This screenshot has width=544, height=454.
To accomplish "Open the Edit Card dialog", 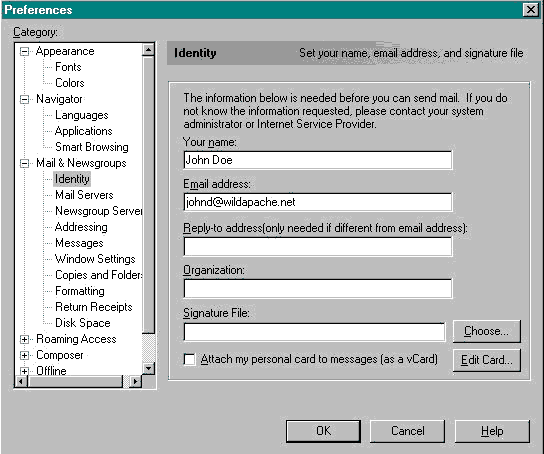I will point(486,360).
